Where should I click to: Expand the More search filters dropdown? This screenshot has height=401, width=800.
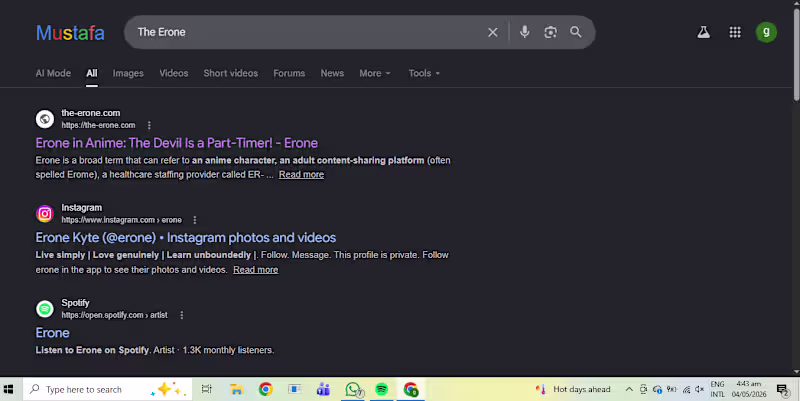pos(374,73)
